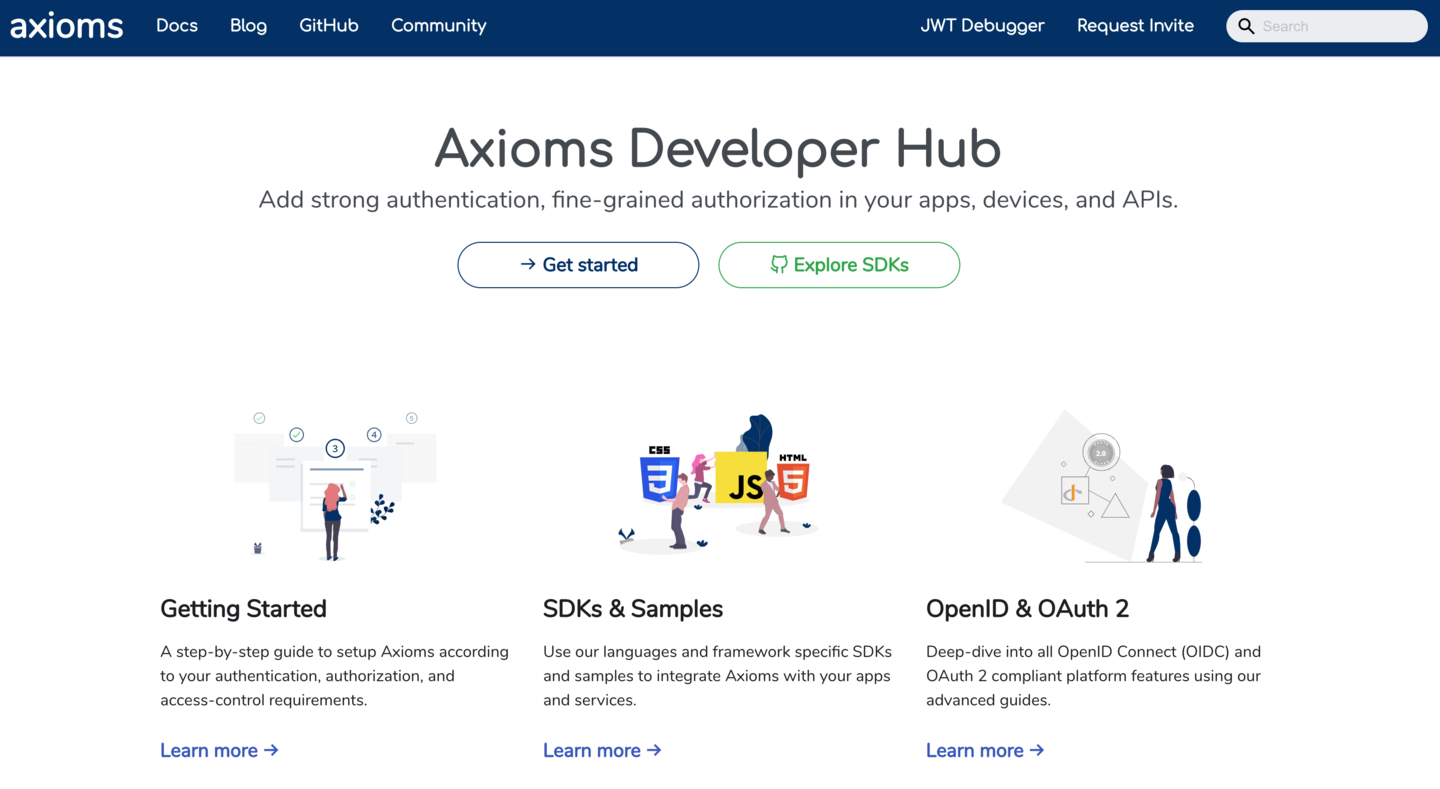Open the Blog from the navbar
This screenshot has width=1440, height=789.
click(248, 26)
